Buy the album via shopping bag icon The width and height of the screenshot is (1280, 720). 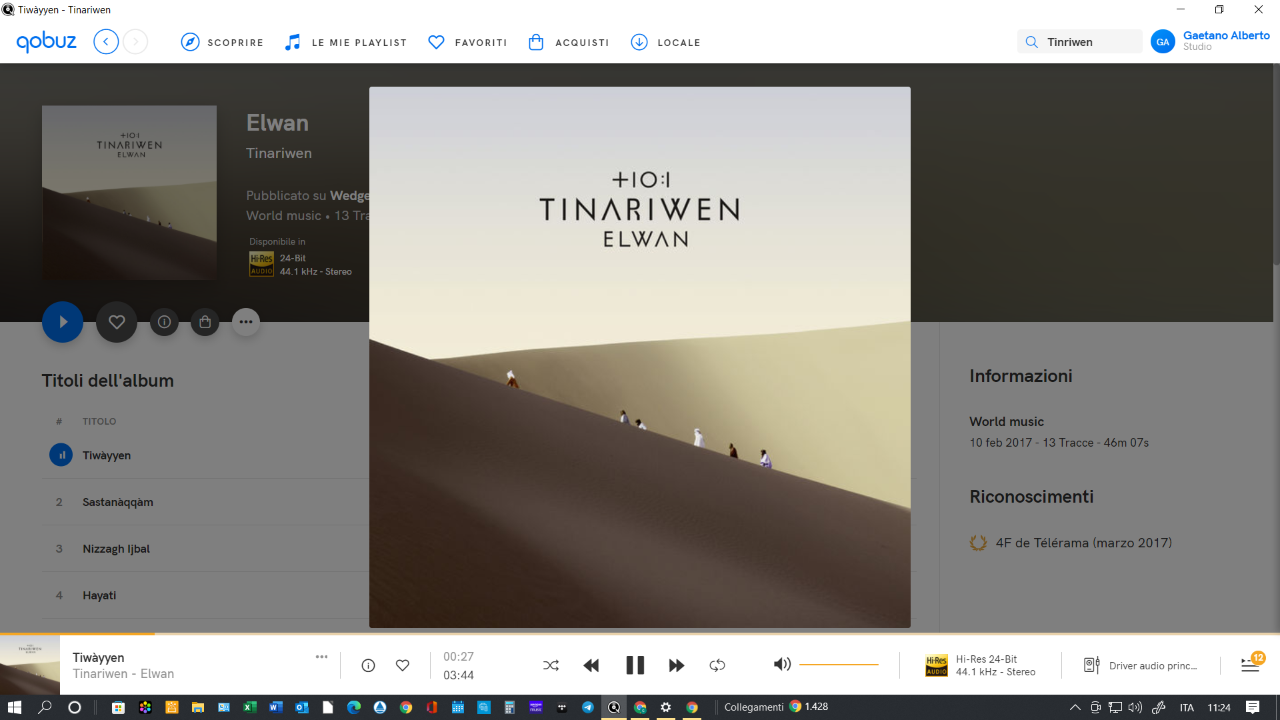tap(205, 322)
